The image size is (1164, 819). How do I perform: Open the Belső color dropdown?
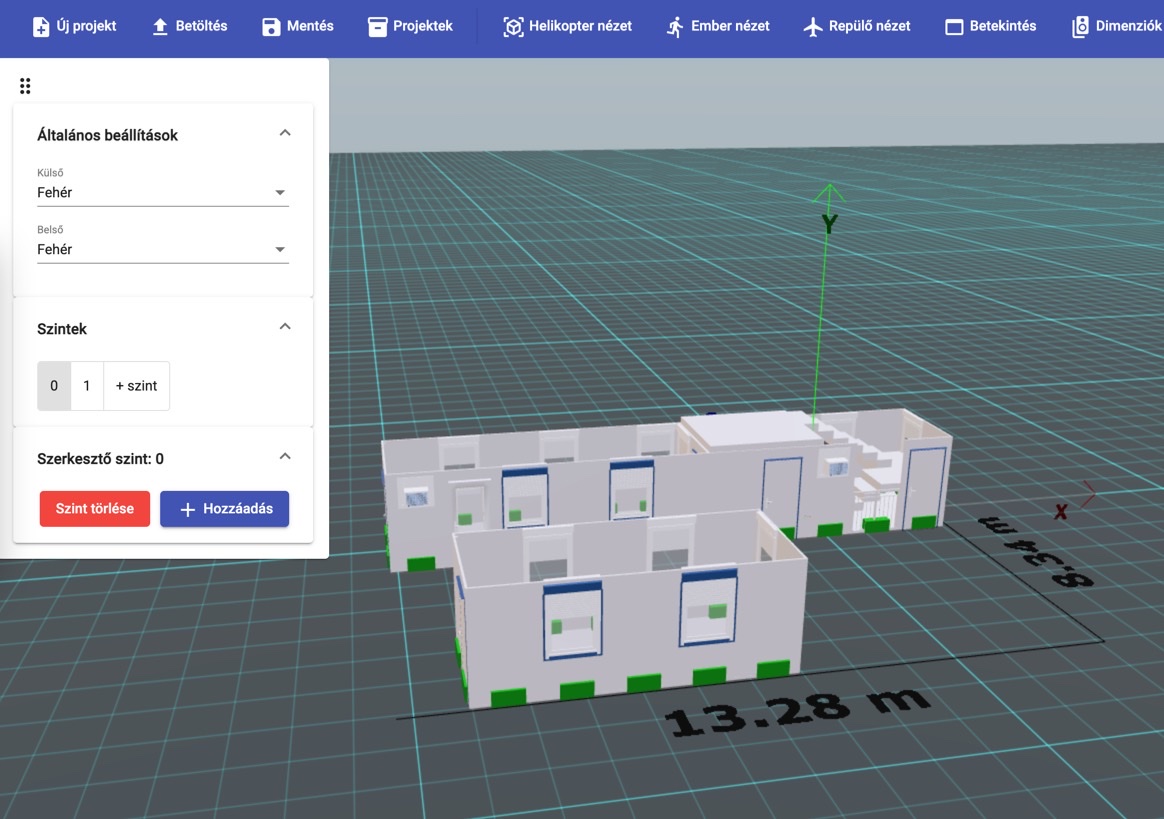pyautogui.click(x=163, y=249)
